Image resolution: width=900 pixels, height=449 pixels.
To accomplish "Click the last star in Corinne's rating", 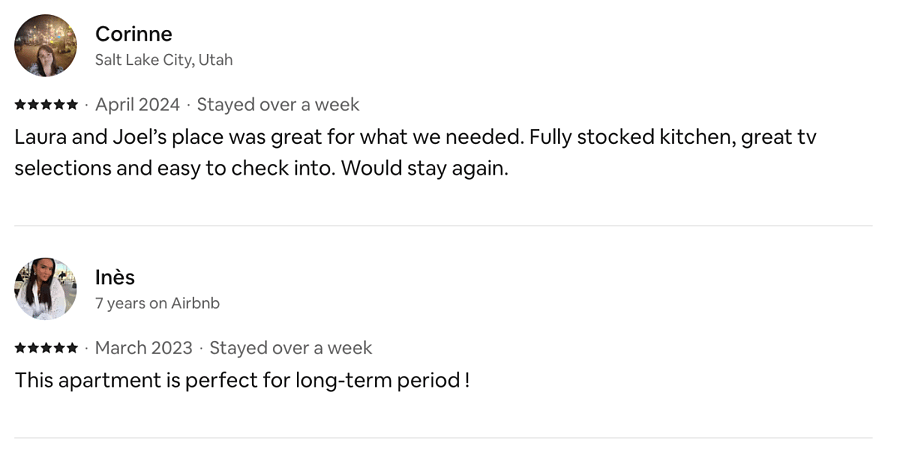I will pyautogui.click(x=72, y=104).
